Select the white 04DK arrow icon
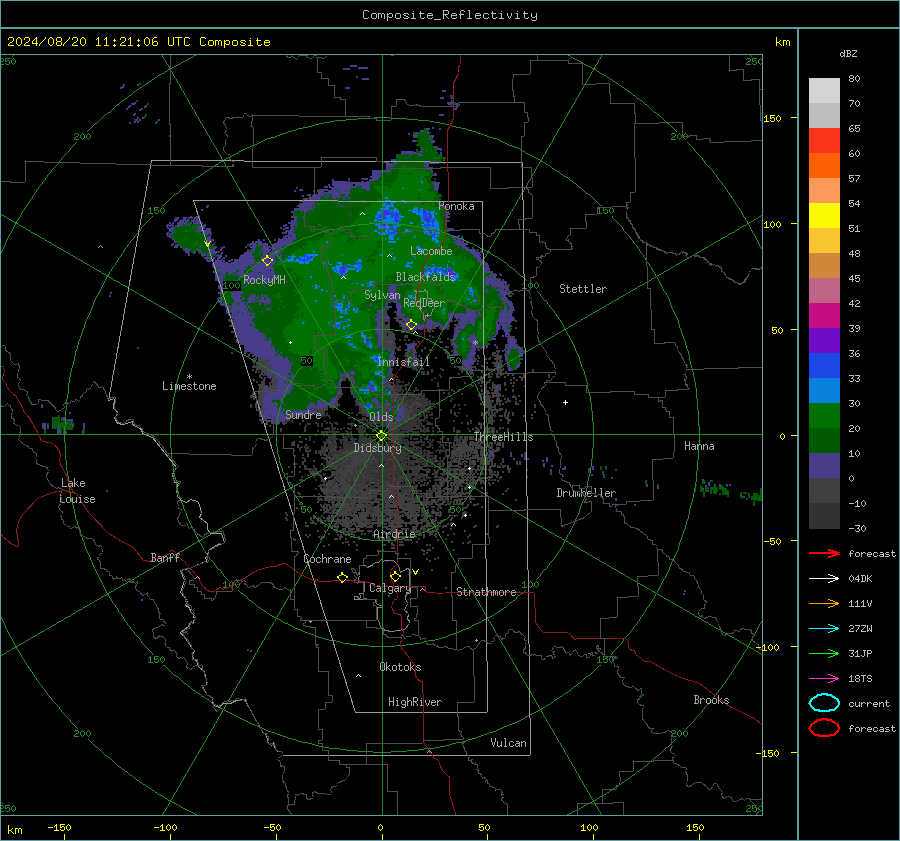Screen dimensions: 900x841 [x=824, y=578]
